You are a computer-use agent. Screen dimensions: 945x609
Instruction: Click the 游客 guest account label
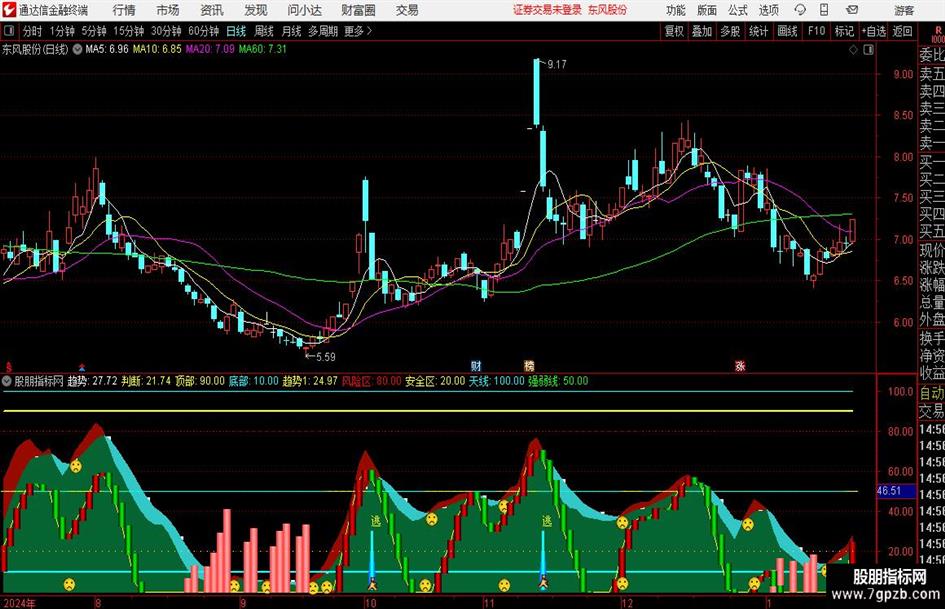point(903,10)
